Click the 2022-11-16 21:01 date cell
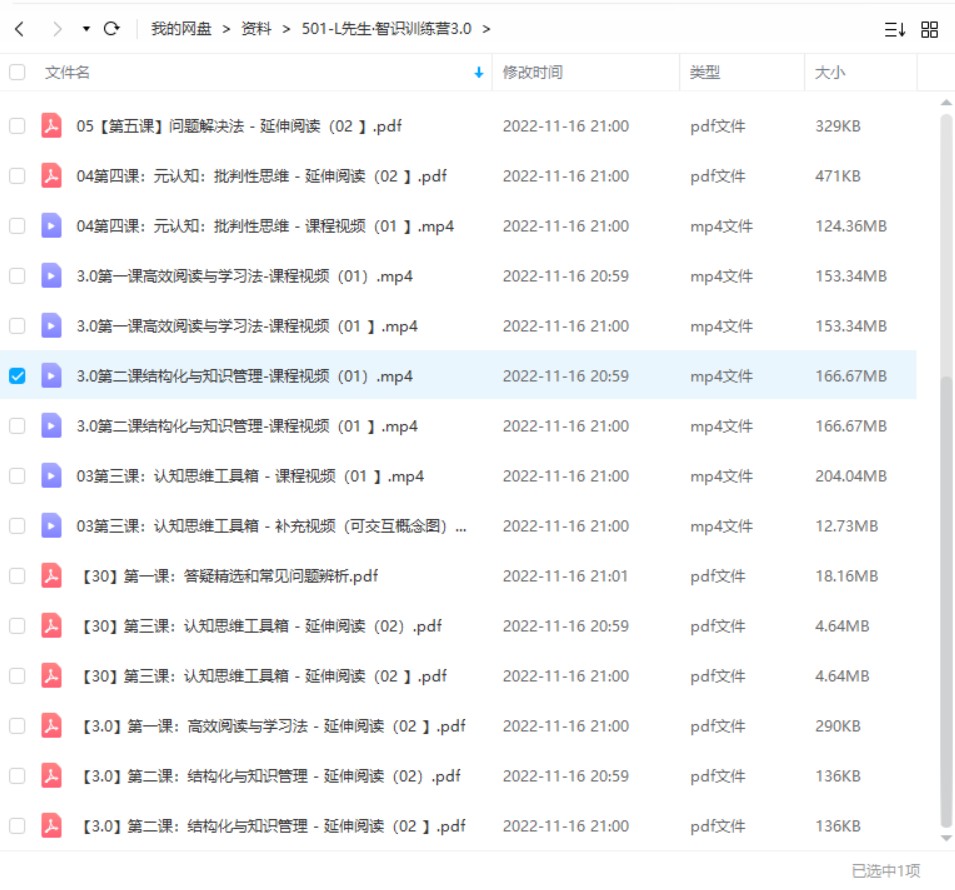 (x=565, y=576)
